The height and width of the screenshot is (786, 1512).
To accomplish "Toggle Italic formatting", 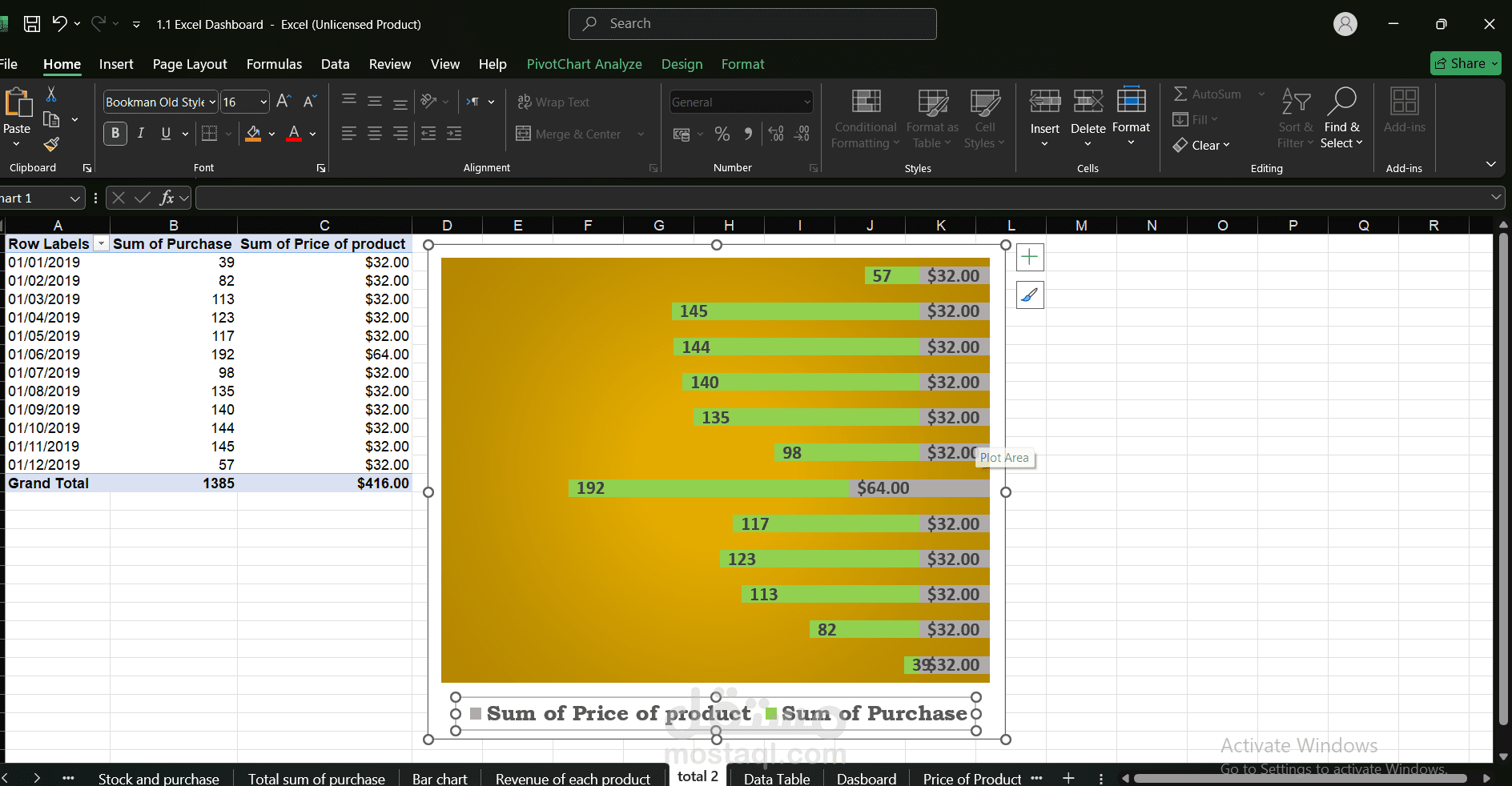I will pos(141,134).
